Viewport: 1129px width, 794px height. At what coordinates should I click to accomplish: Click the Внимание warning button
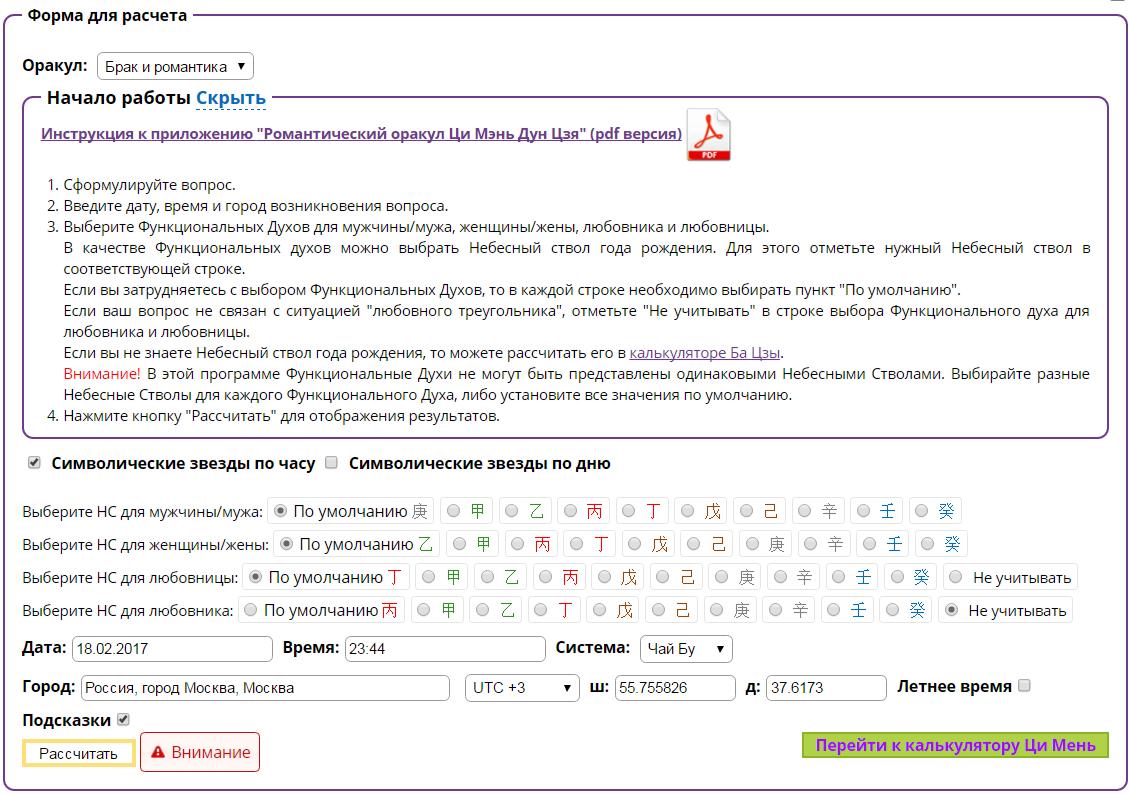pyautogui.click(x=200, y=752)
